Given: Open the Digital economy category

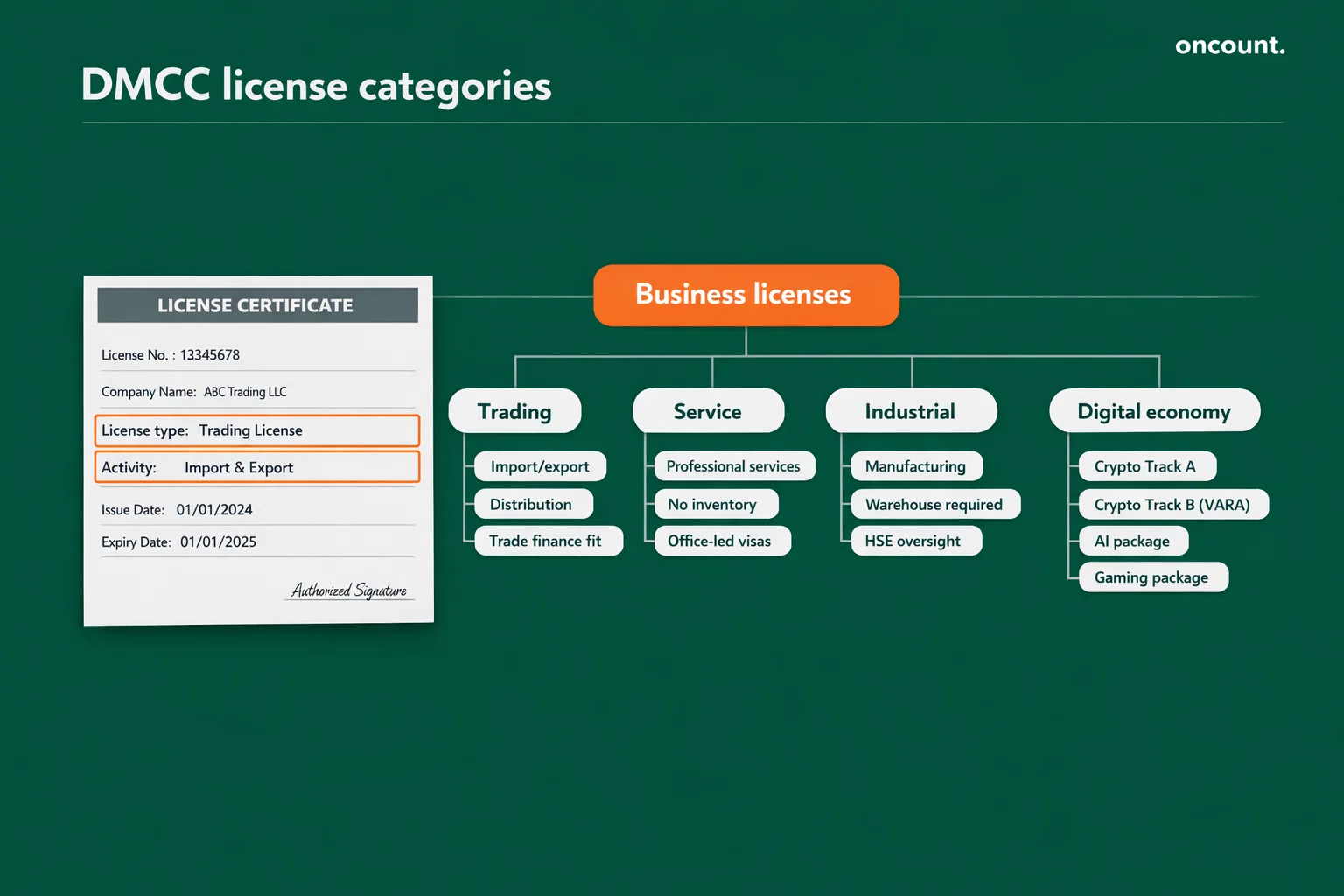Looking at the screenshot, I should (x=1154, y=410).
